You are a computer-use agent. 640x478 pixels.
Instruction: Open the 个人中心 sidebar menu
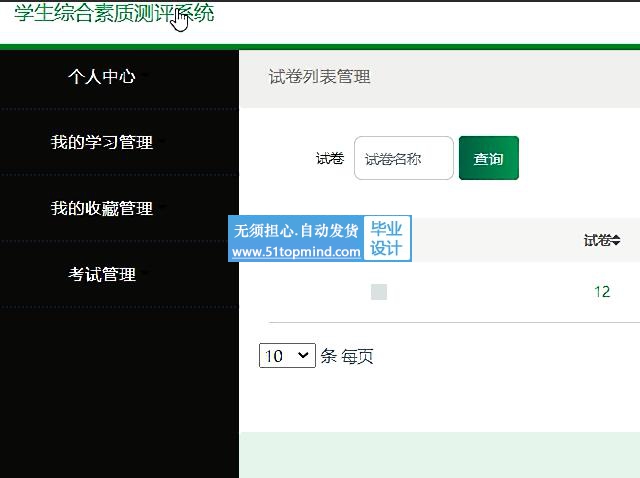pyautogui.click(x=102, y=76)
